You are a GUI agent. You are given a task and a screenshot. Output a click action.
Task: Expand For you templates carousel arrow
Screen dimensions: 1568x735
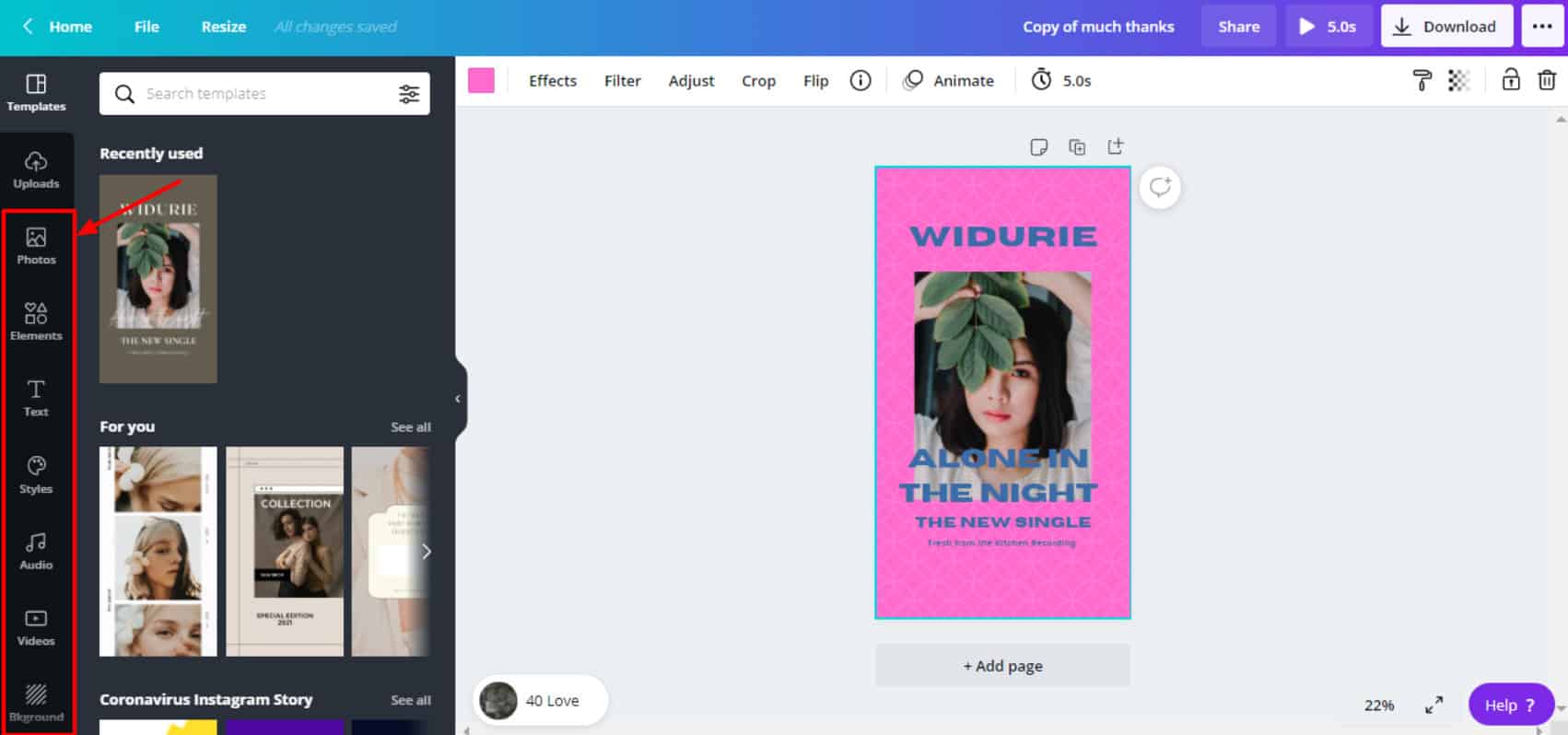coord(426,552)
